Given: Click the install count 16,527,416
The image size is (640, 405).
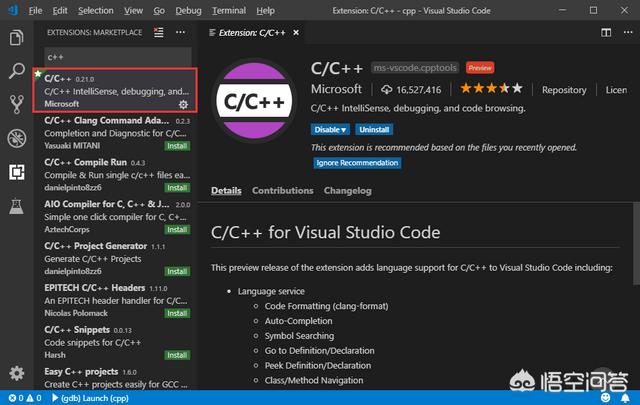Looking at the screenshot, I should coord(411,90).
